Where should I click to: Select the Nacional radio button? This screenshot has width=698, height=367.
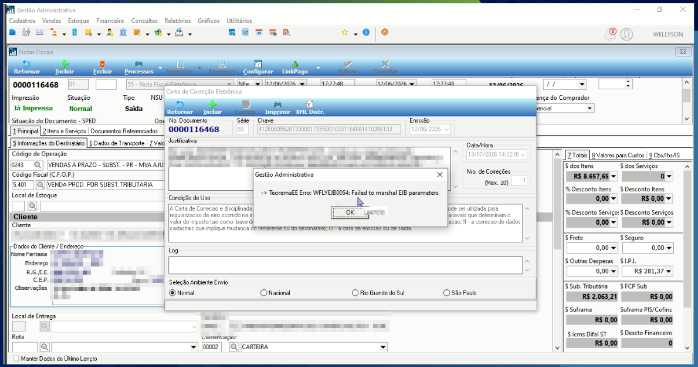click(x=264, y=293)
